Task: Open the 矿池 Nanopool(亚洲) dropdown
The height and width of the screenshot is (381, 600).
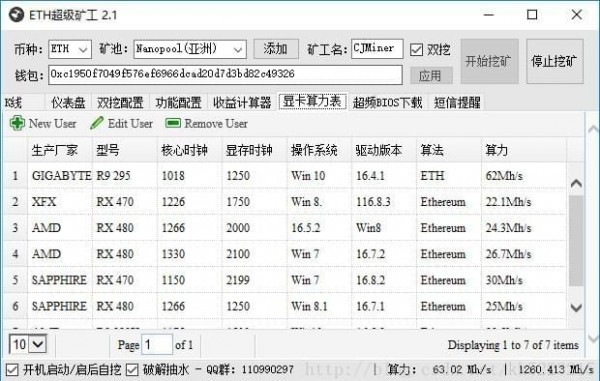Action: [190, 49]
